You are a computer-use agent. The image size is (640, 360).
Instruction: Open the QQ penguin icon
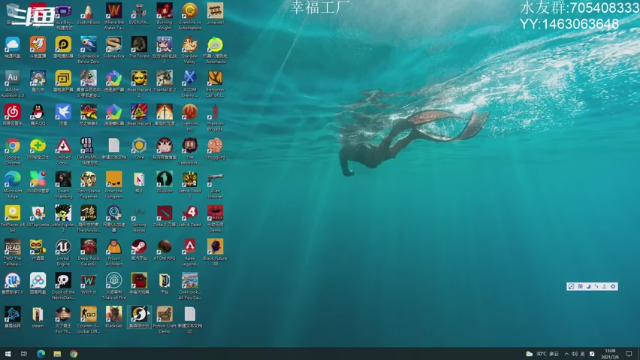pyautogui.click(x=38, y=115)
